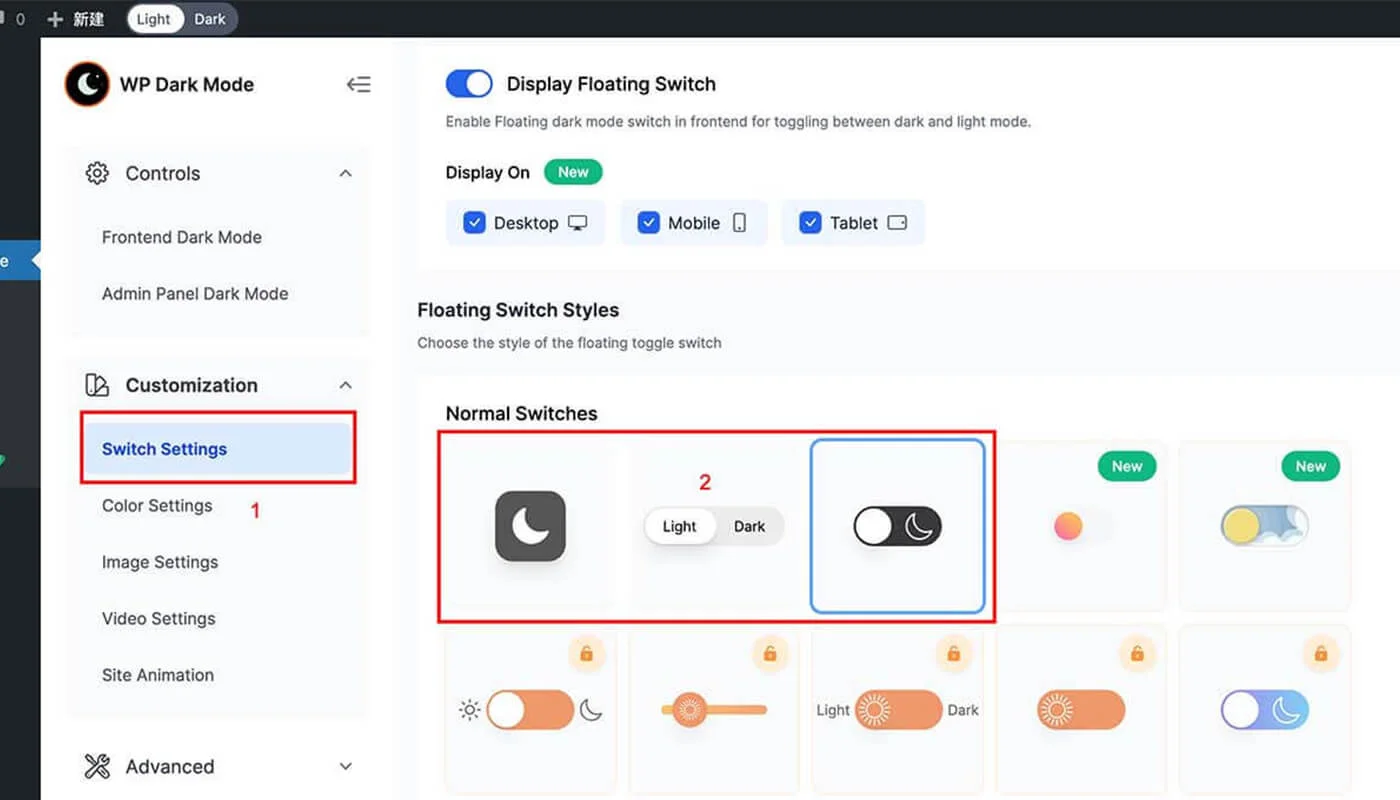Disable the Display Floating Switch toggle
The width and height of the screenshot is (1400, 800).
469,84
